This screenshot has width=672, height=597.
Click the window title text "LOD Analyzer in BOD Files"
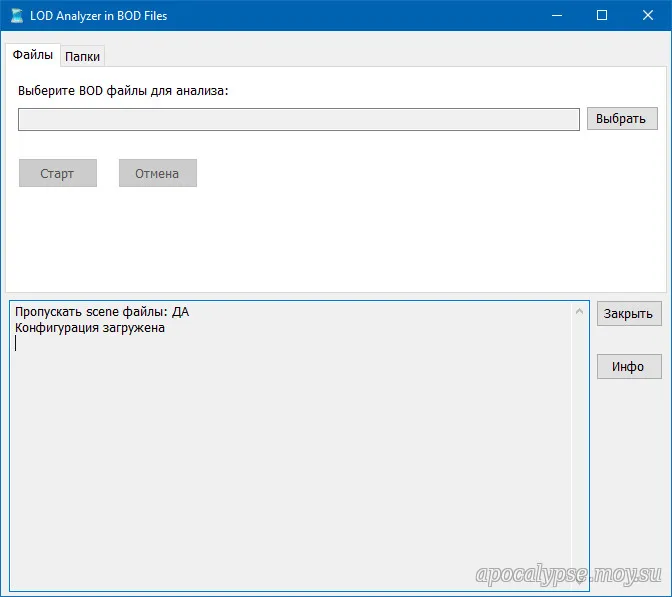coord(98,15)
